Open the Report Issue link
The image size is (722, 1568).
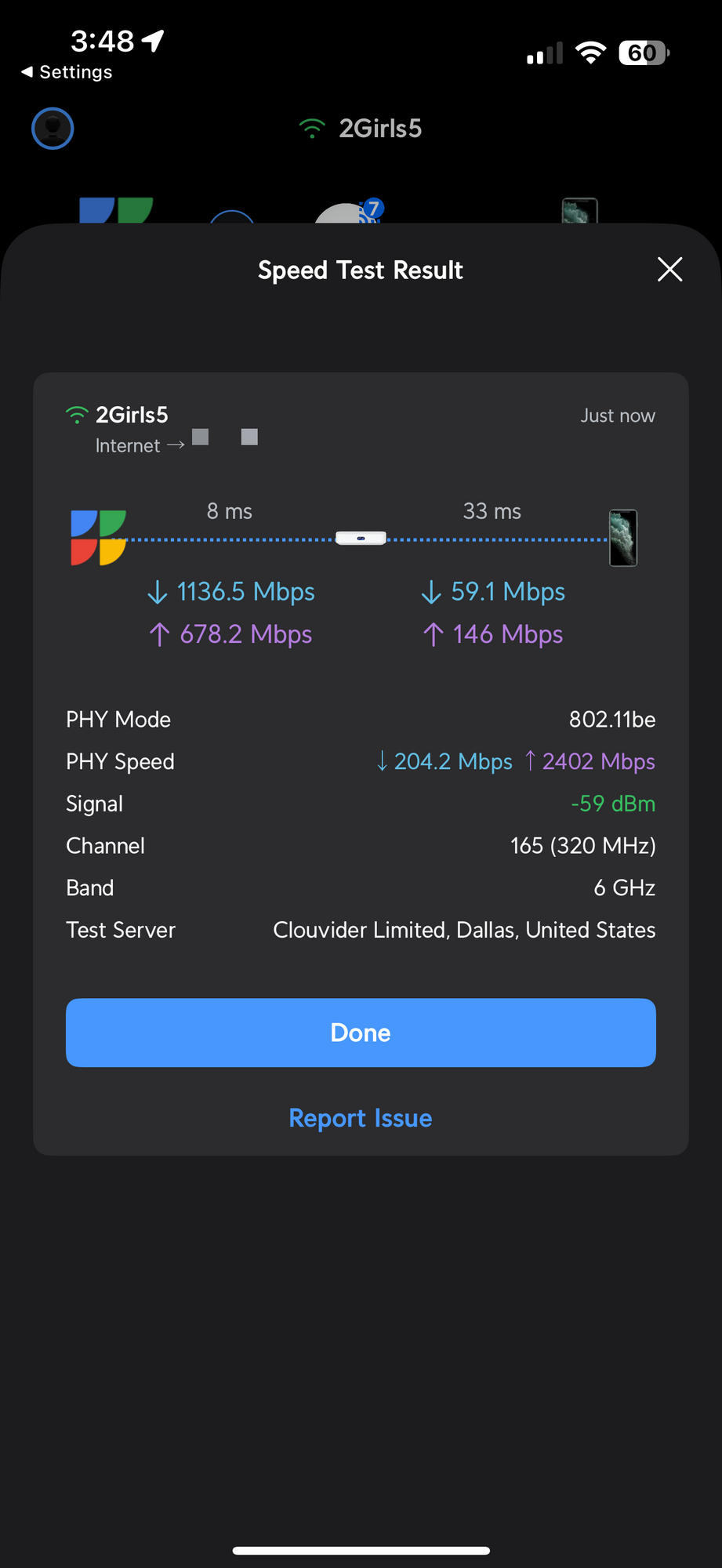(361, 1118)
